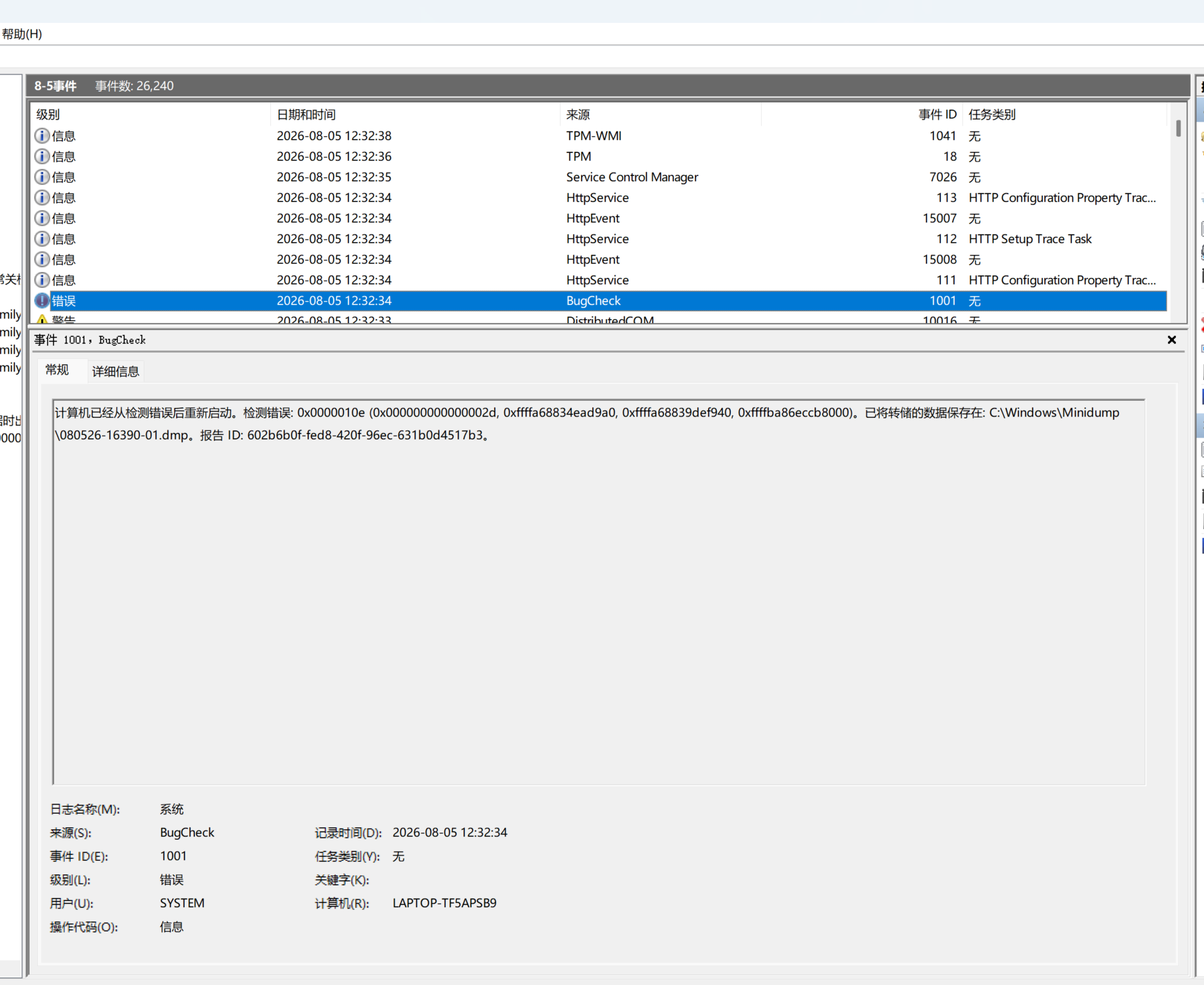Sort by the 事件 ID column header
Viewport: 1204px width, 985px height.
tap(862, 114)
